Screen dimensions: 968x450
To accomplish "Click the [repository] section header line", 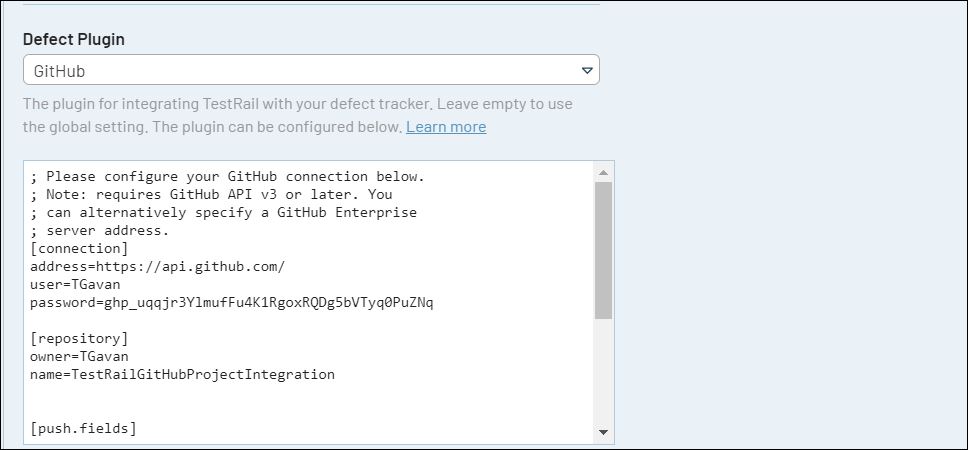I will point(79,338).
